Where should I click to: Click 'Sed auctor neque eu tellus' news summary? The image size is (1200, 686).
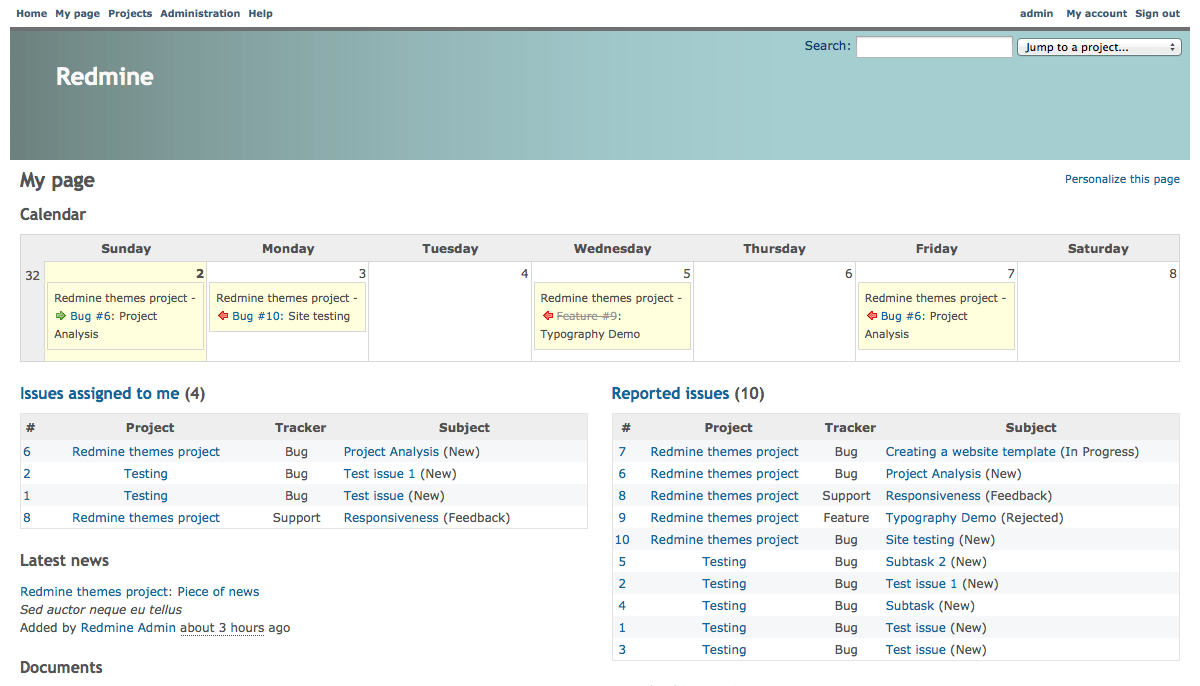[x=101, y=610]
